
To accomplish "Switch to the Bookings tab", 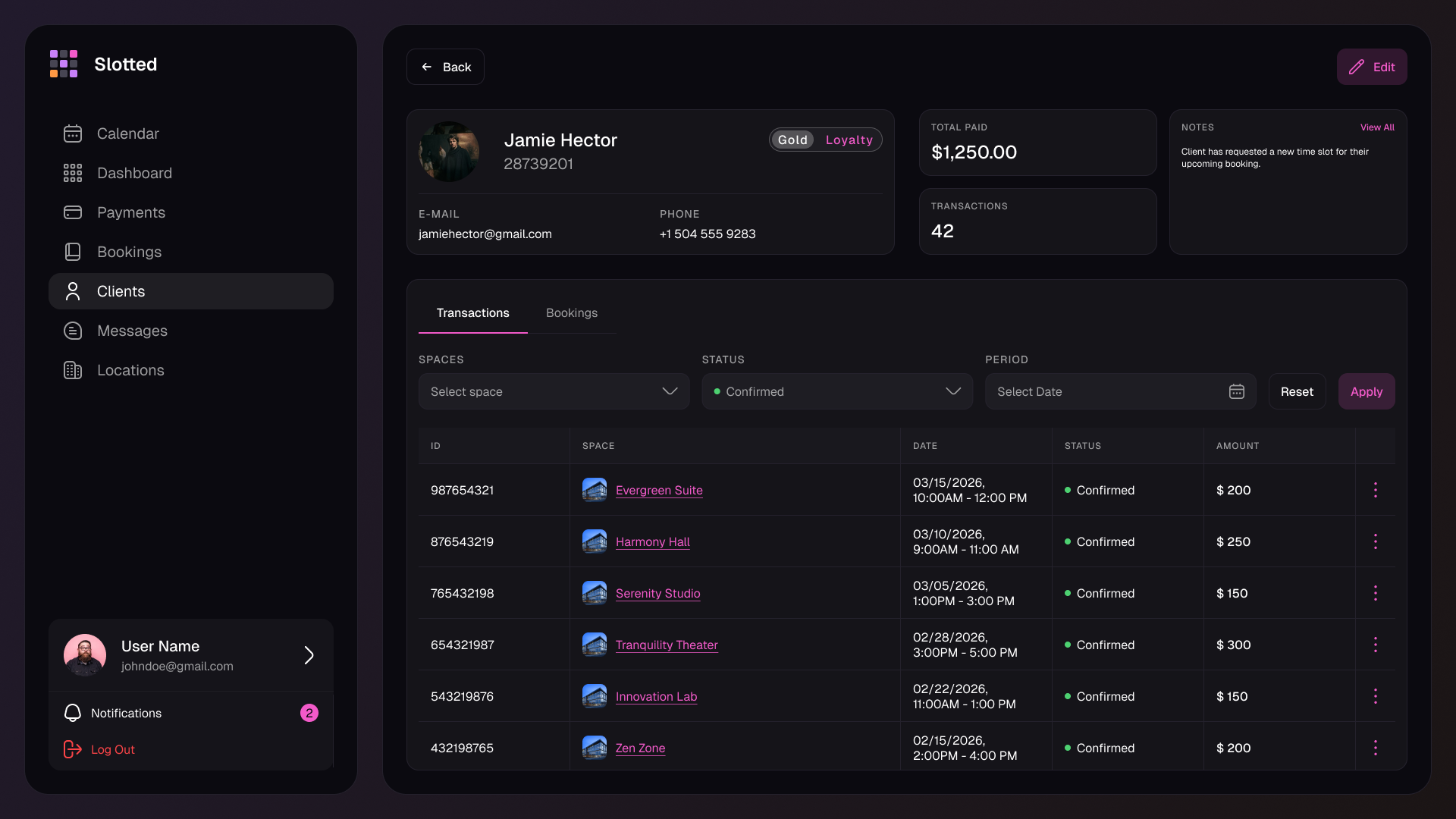I will (572, 313).
